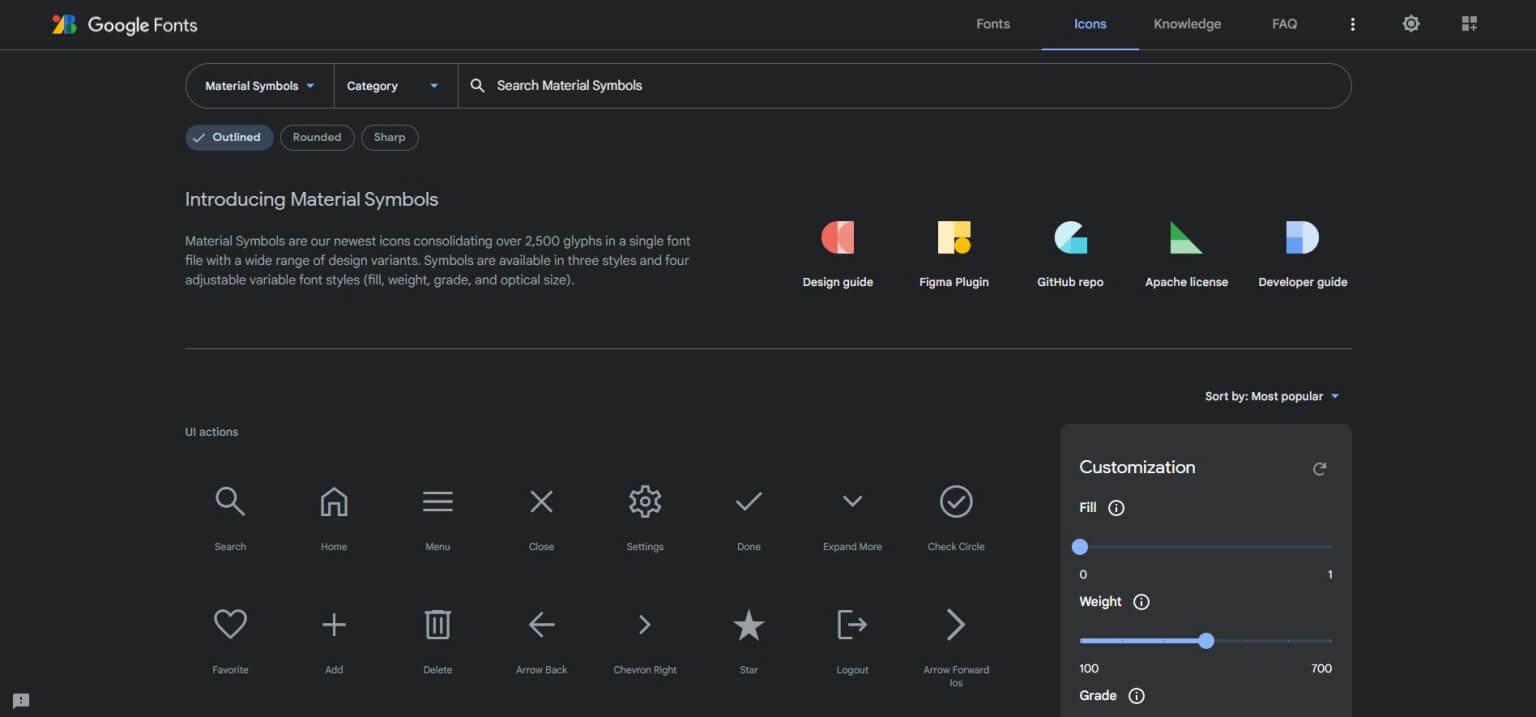Click the Arrow Back icon
Screen dimensions: 1536x717
point(541,624)
